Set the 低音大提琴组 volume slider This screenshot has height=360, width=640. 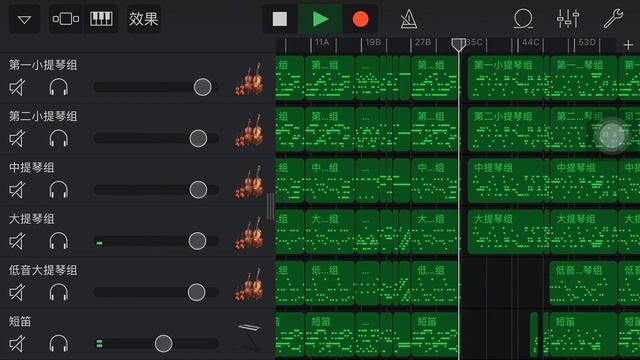click(196, 293)
